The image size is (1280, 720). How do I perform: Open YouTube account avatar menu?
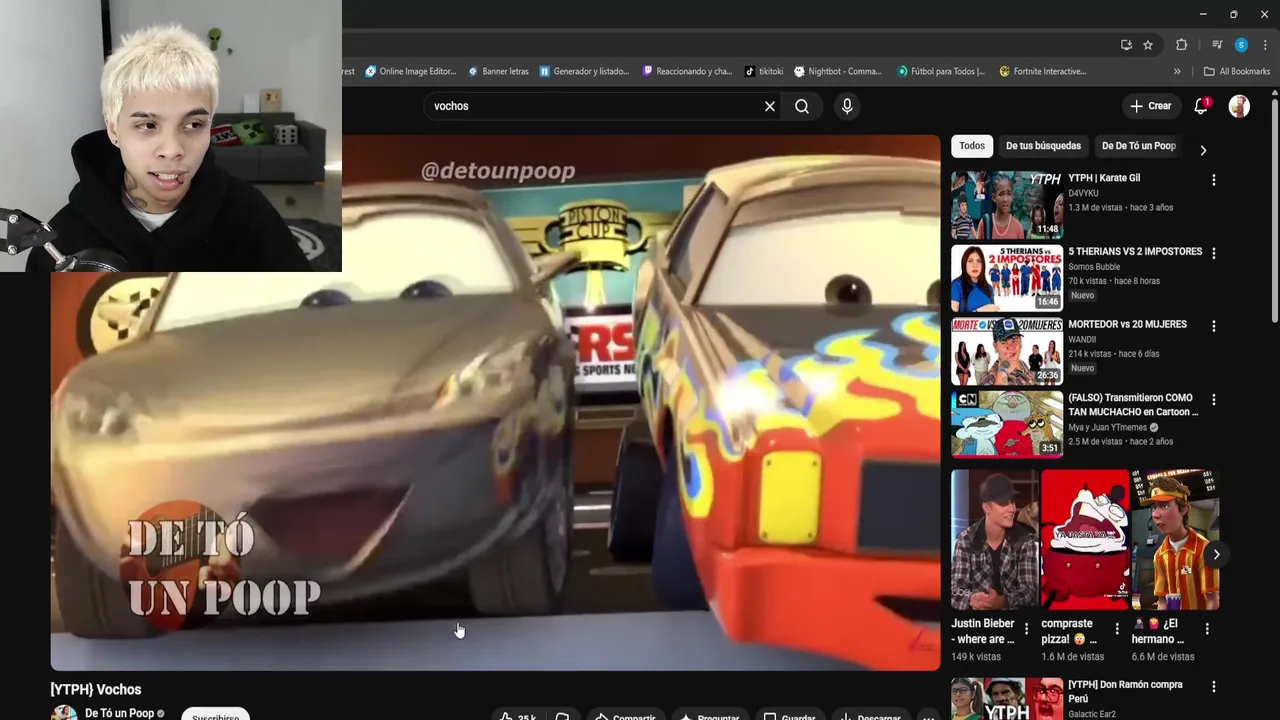pos(1239,106)
